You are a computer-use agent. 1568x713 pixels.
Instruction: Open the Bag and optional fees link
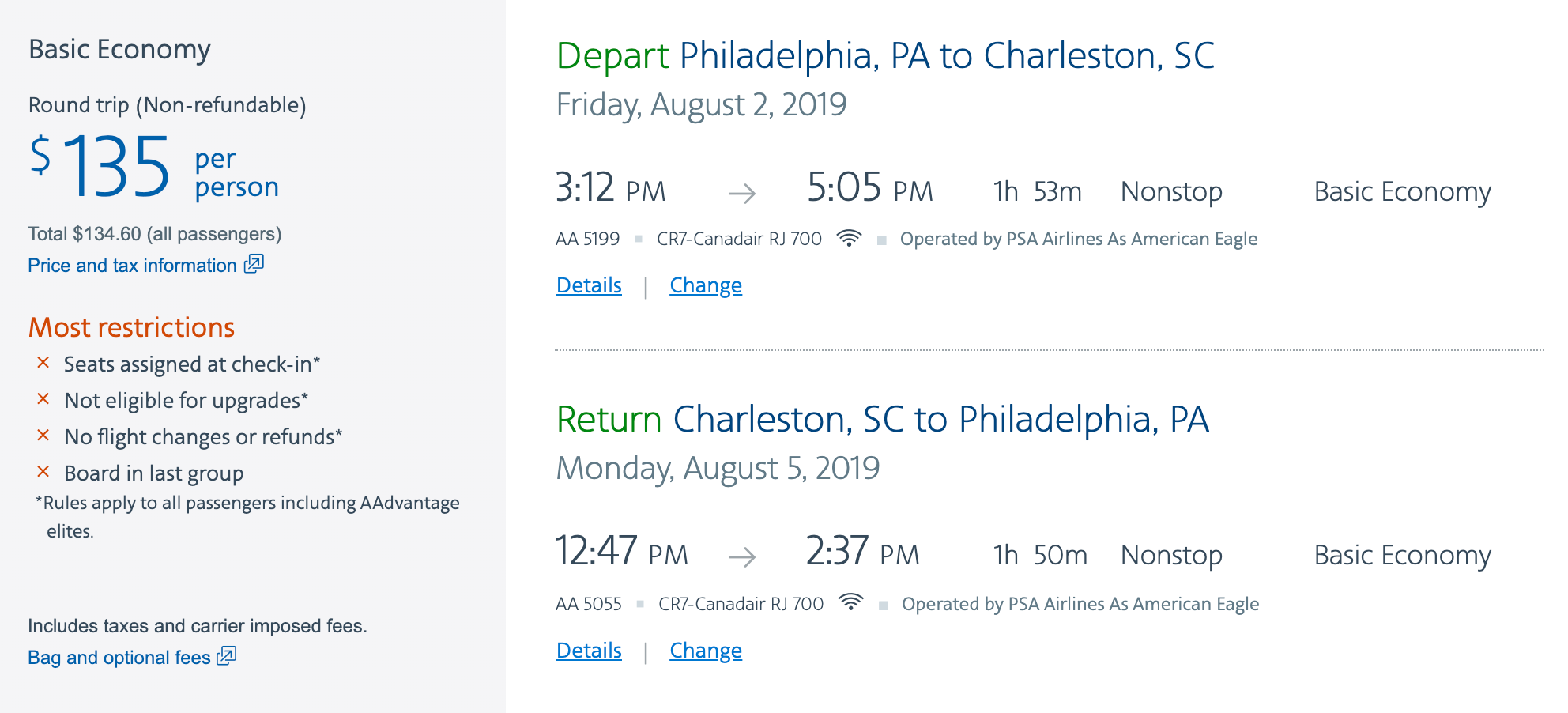[x=119, y=658]
